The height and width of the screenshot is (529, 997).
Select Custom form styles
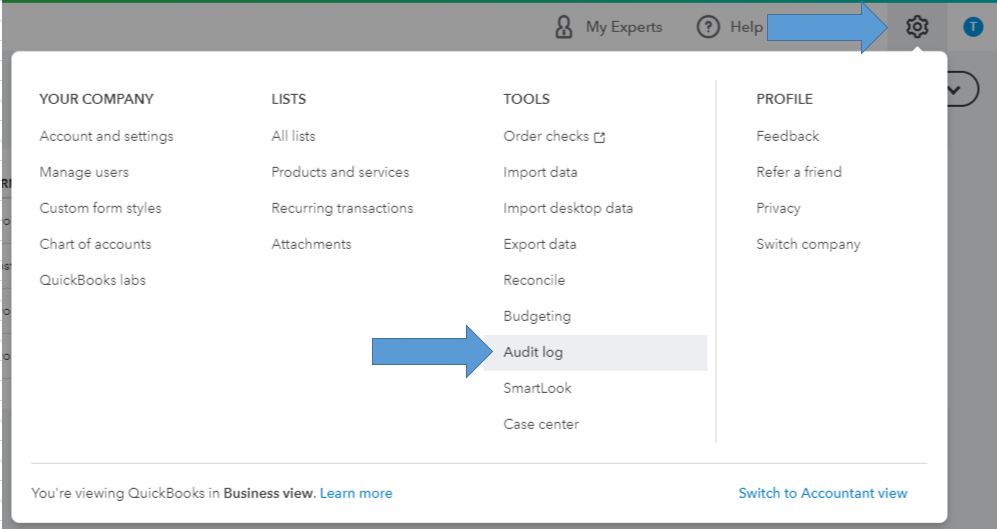pos(100,208)
